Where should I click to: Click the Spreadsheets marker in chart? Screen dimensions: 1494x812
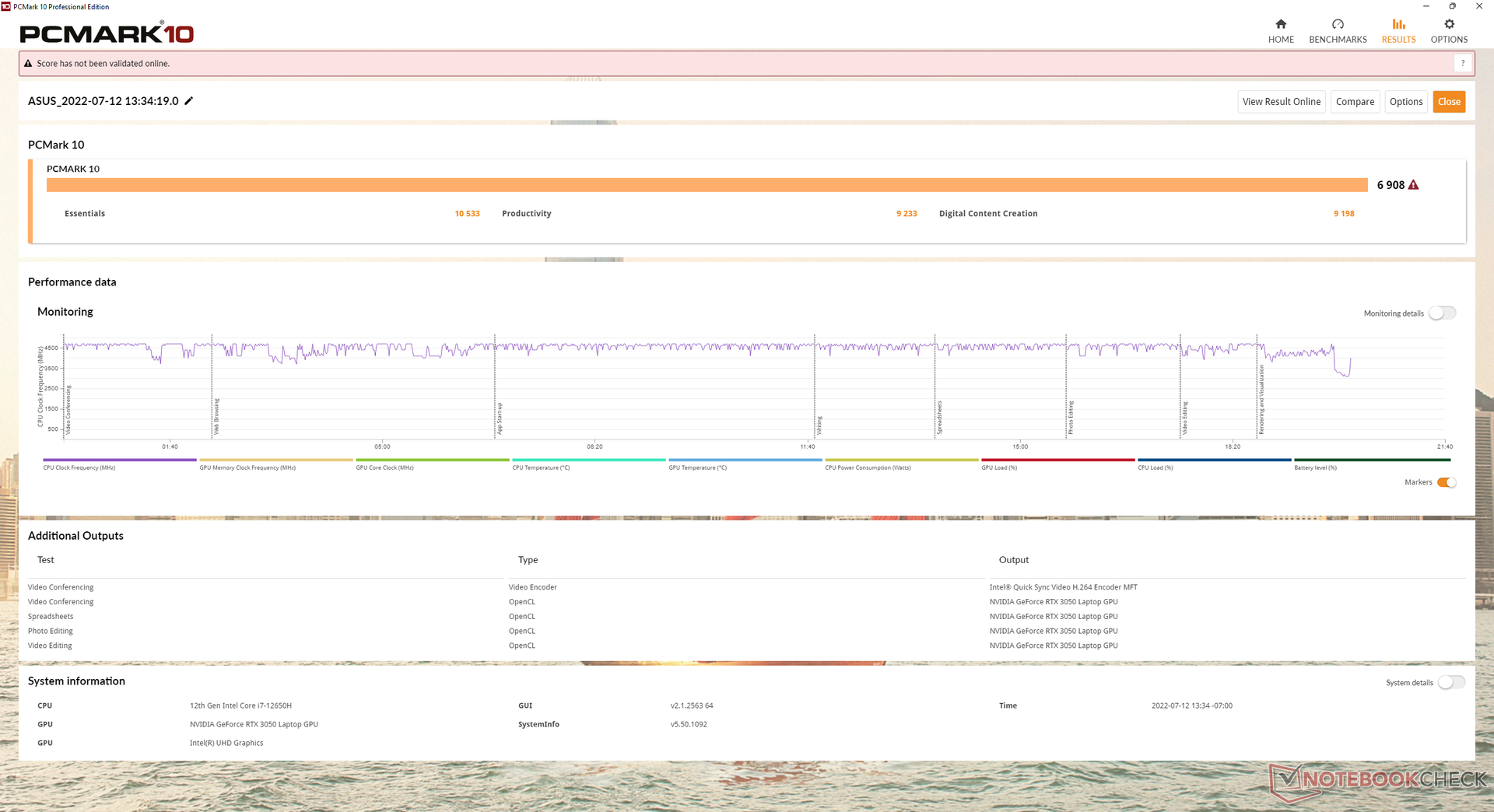[x=939, y=418]
